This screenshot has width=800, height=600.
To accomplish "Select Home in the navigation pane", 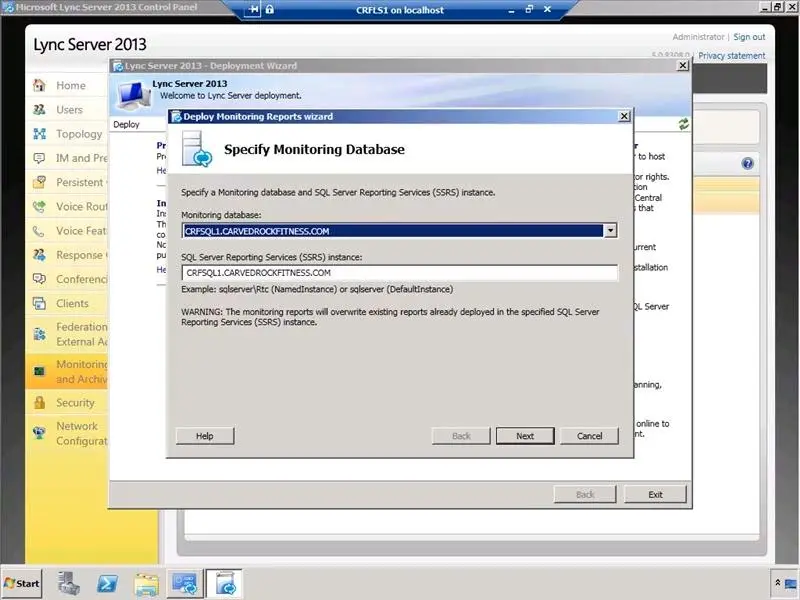I will pos(71,85).
